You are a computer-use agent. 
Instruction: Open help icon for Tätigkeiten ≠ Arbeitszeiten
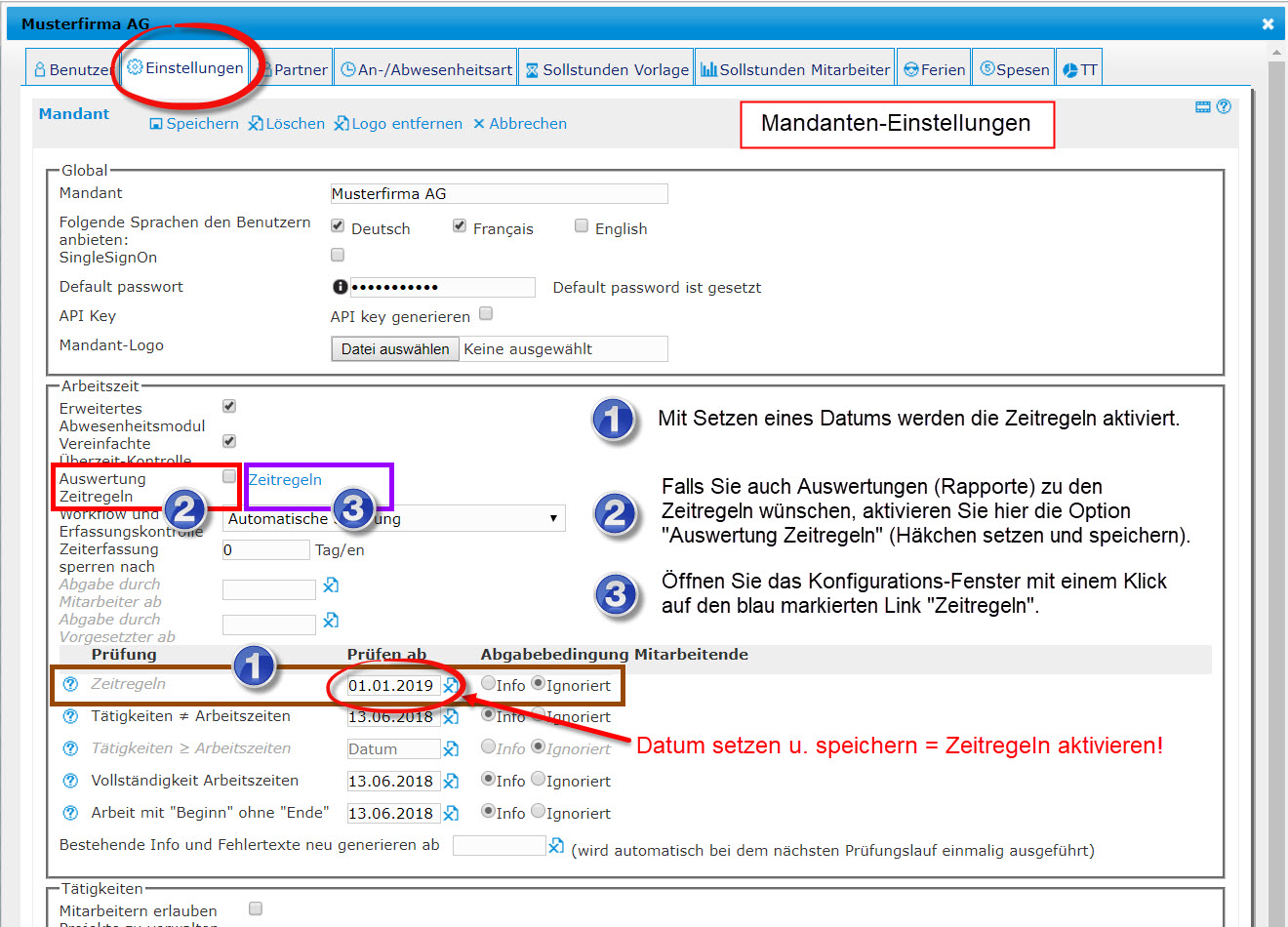[70, 716]
